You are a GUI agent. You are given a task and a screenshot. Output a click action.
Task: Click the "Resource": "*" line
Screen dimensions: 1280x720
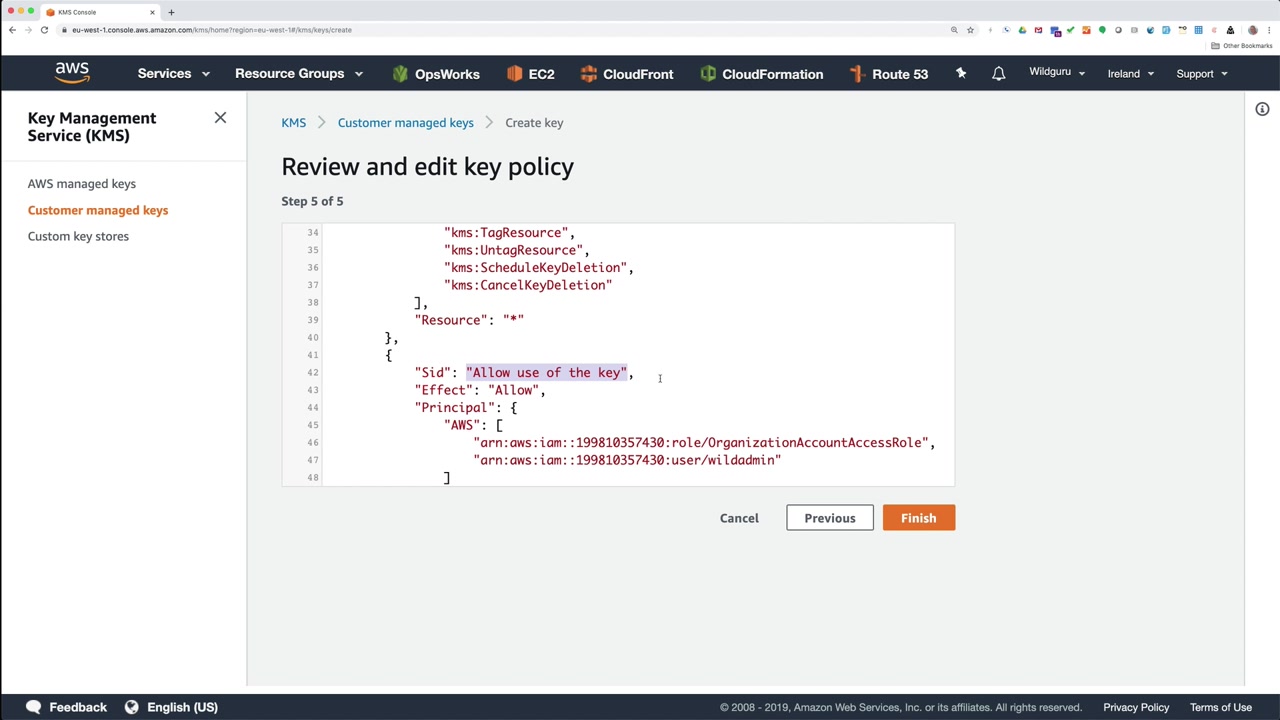469,320
